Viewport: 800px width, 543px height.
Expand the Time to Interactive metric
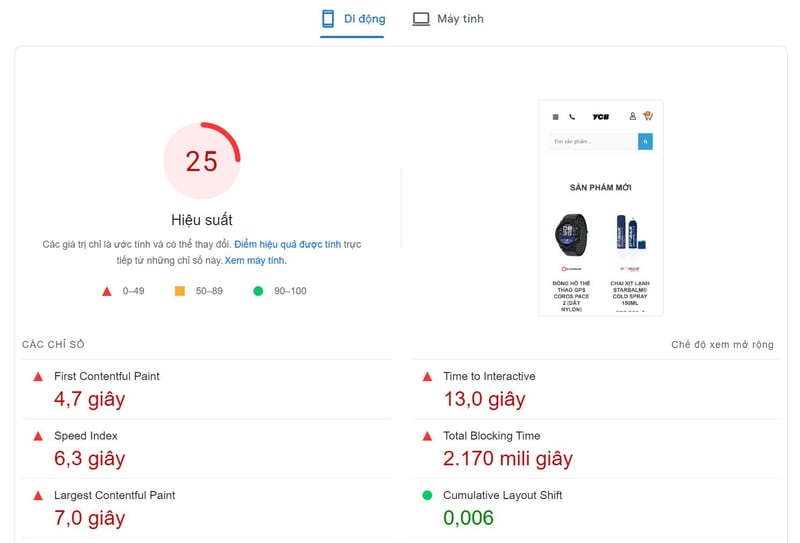(x=489, y=377)
